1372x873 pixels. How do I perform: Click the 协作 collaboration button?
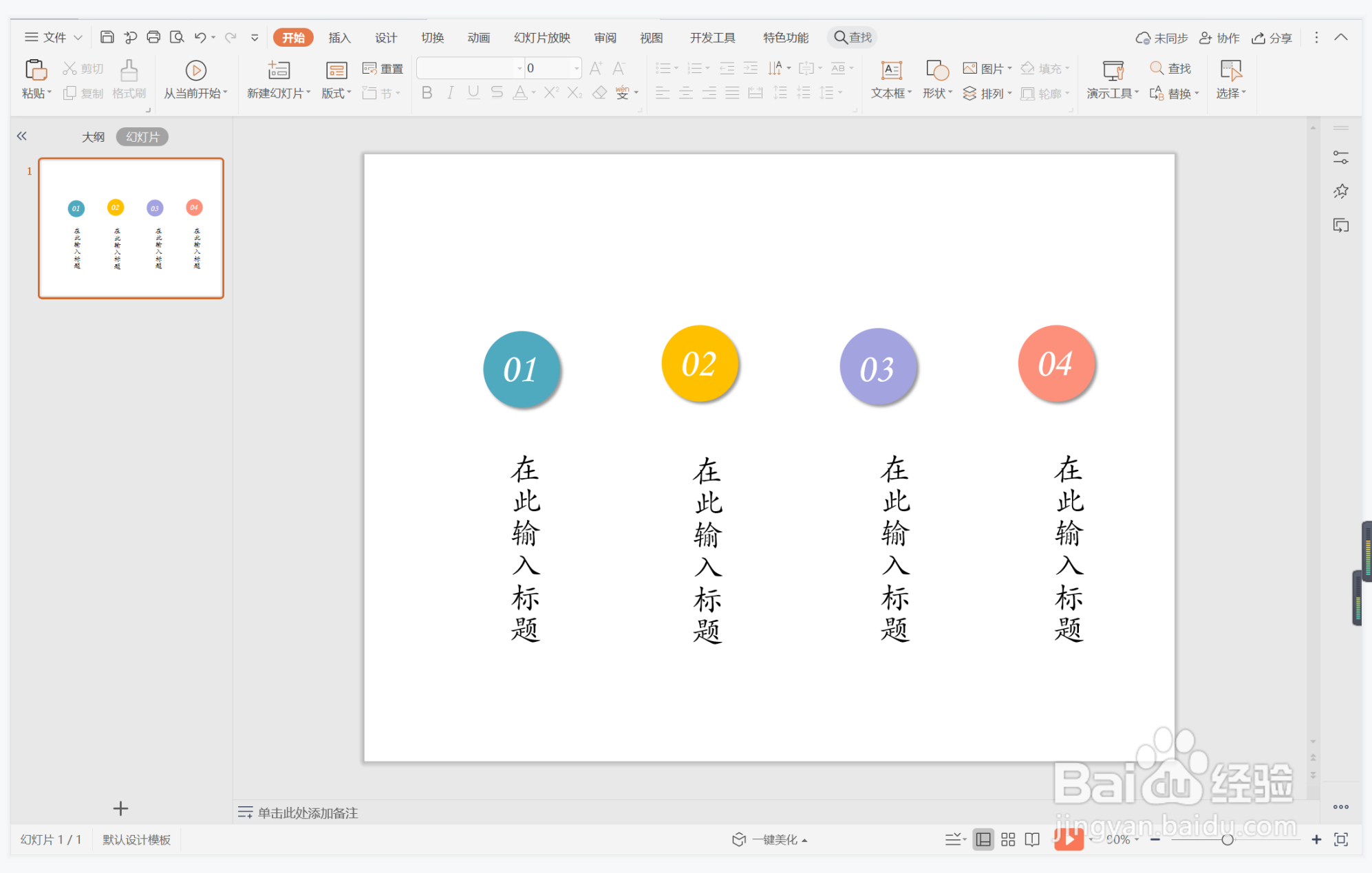pos(1221,37)
